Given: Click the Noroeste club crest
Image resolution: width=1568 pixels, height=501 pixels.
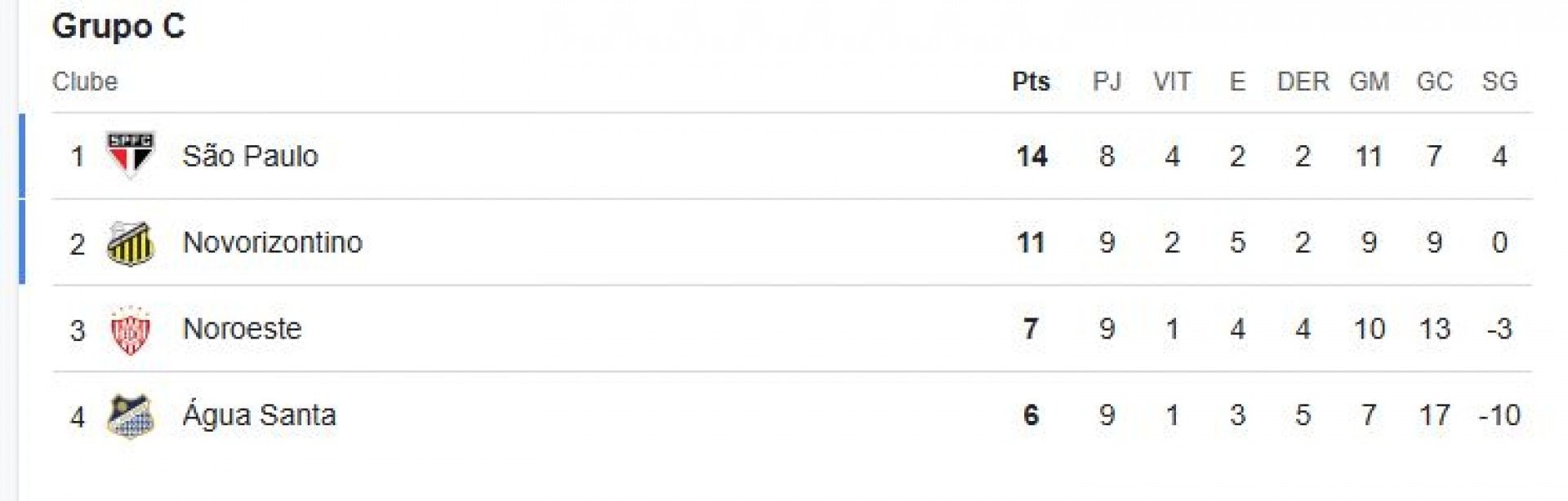Looking at the screenshot, I should point(131,330).
